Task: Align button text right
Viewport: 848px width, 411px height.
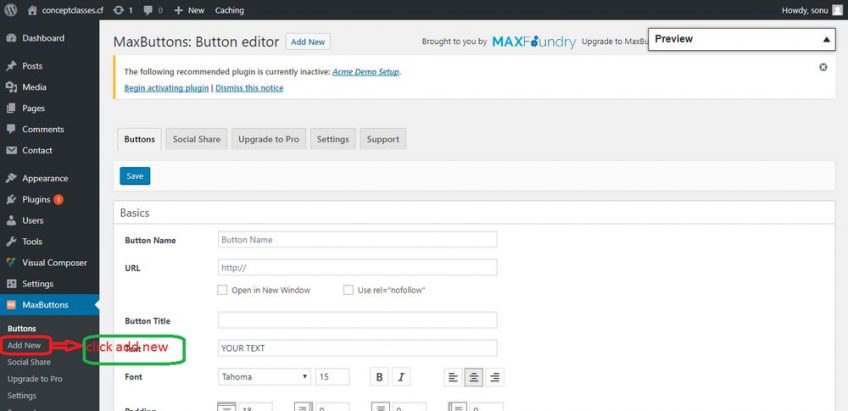Action: point(494,377)
